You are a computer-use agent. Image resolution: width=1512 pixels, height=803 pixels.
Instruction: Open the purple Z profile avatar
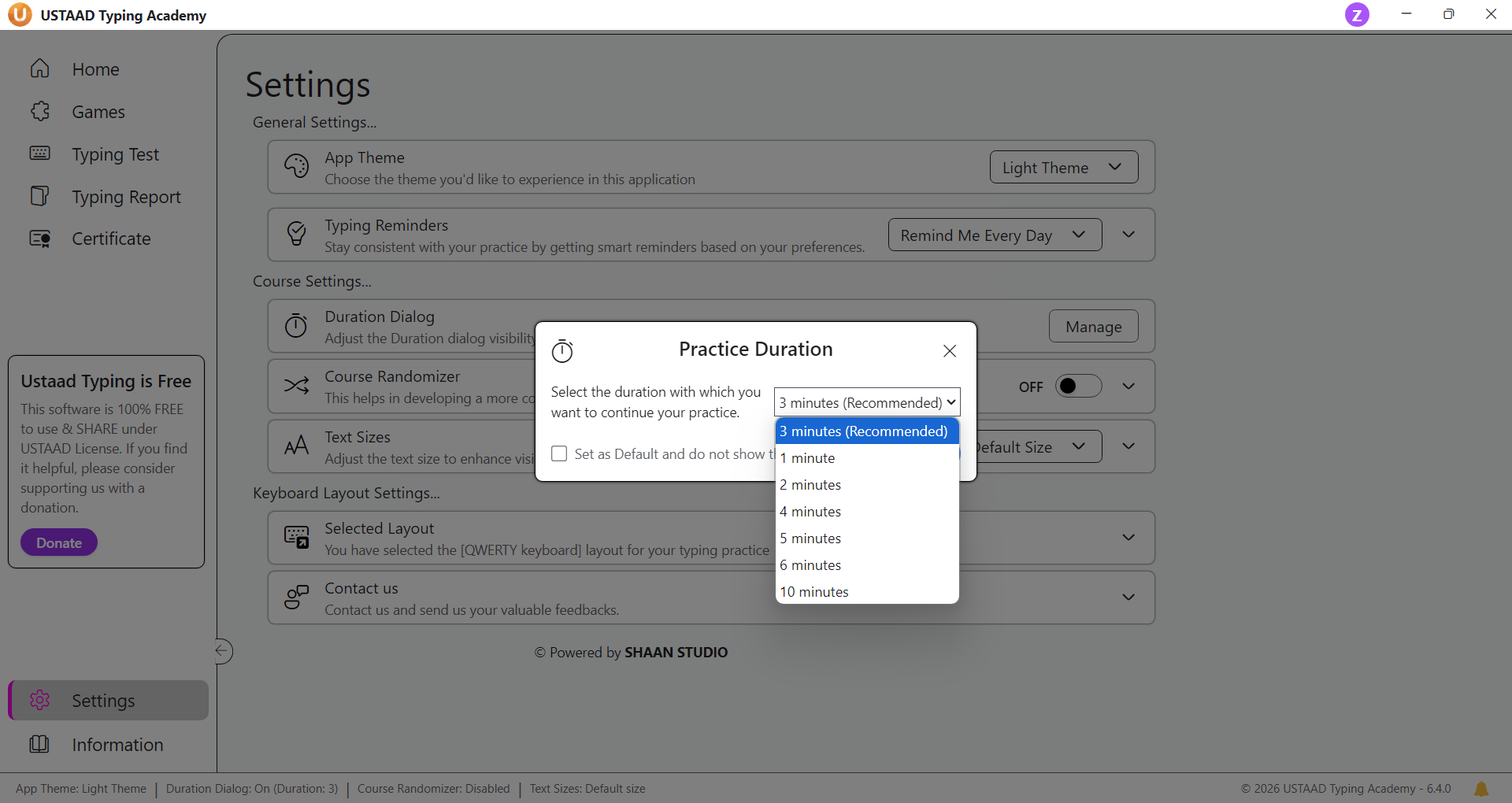(x=1356, y=15)
